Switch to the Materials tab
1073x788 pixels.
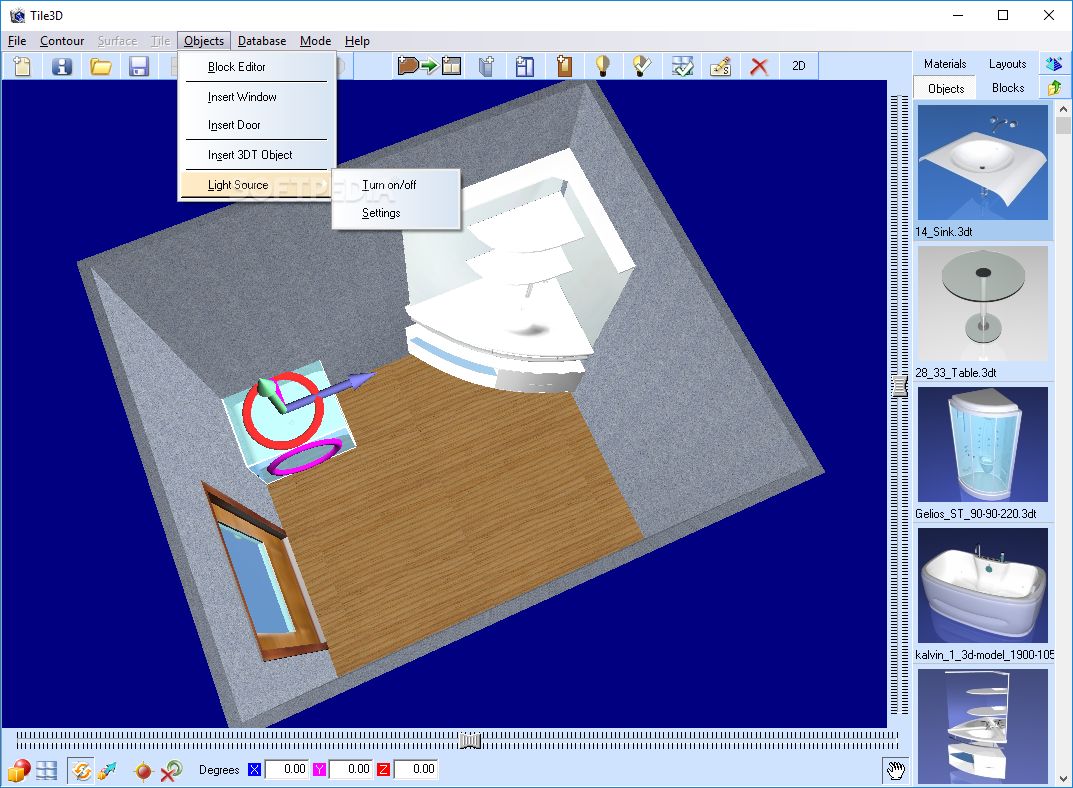pyautogui.click(x=945, y=64)
